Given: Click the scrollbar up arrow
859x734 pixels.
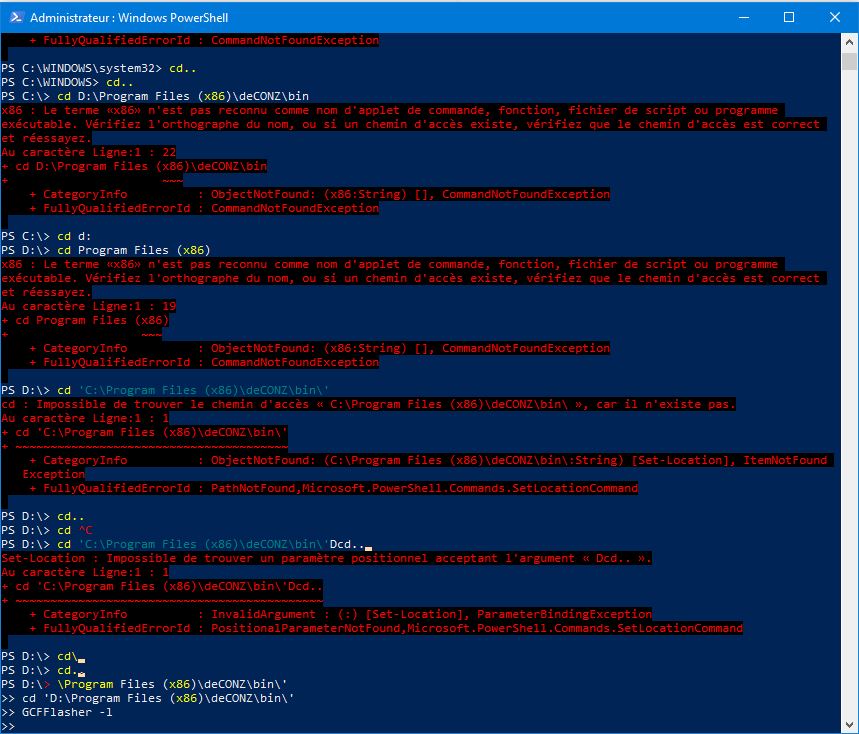Looking at the screenshot, I should point(850,42).
